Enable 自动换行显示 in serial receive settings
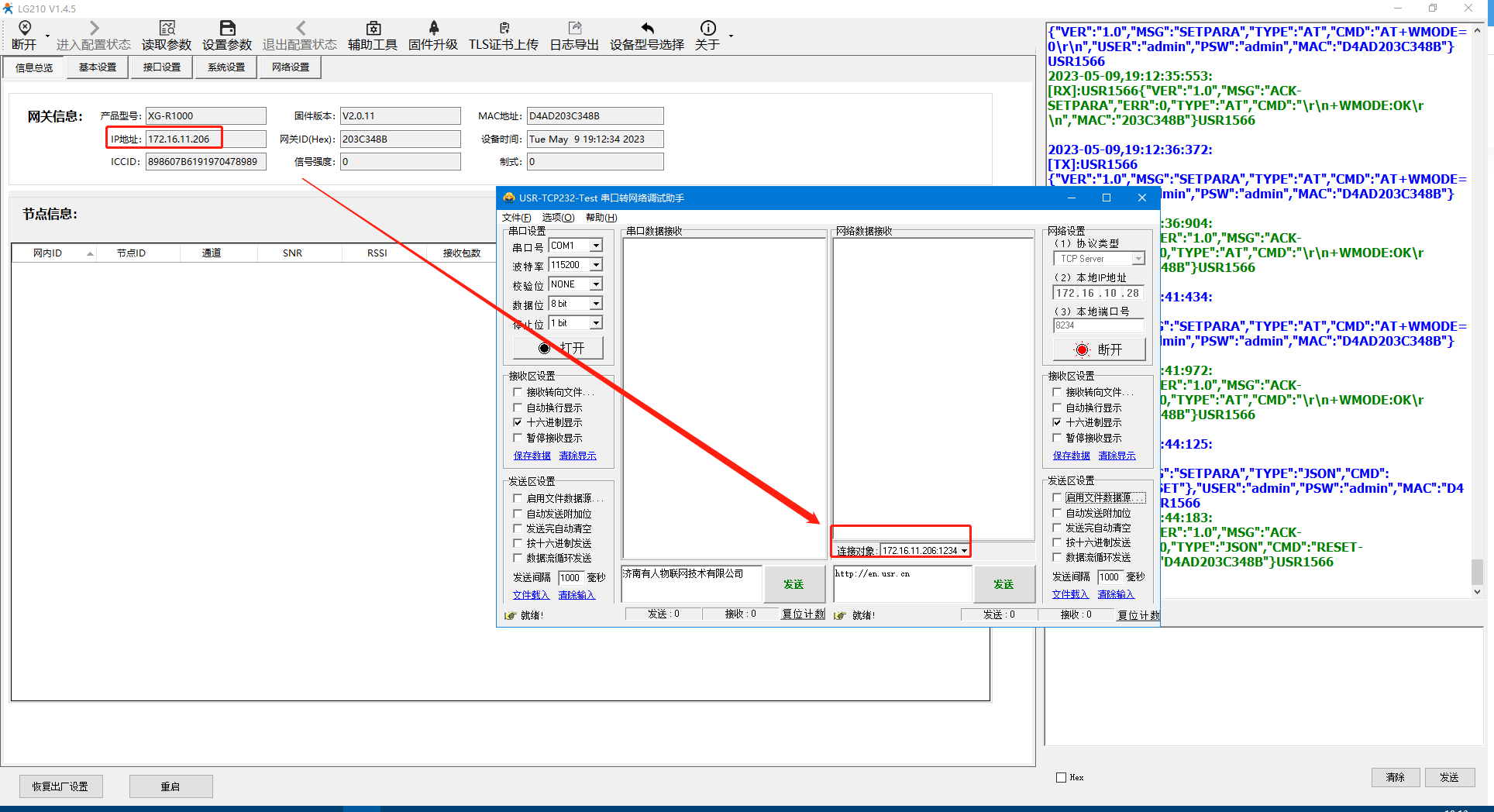The image size is (1494, 812). 518,408
